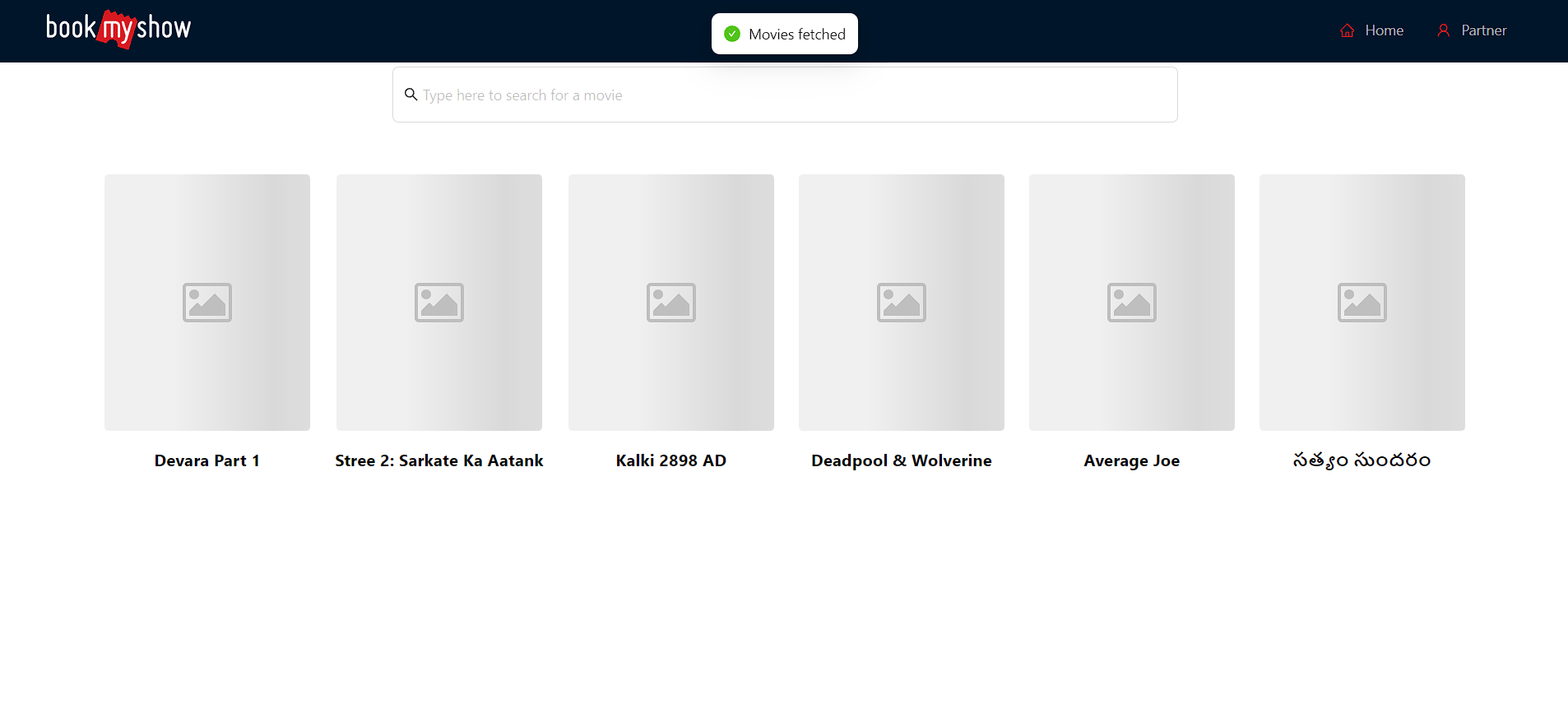Click the green success checkmark icon

point(731,34)
